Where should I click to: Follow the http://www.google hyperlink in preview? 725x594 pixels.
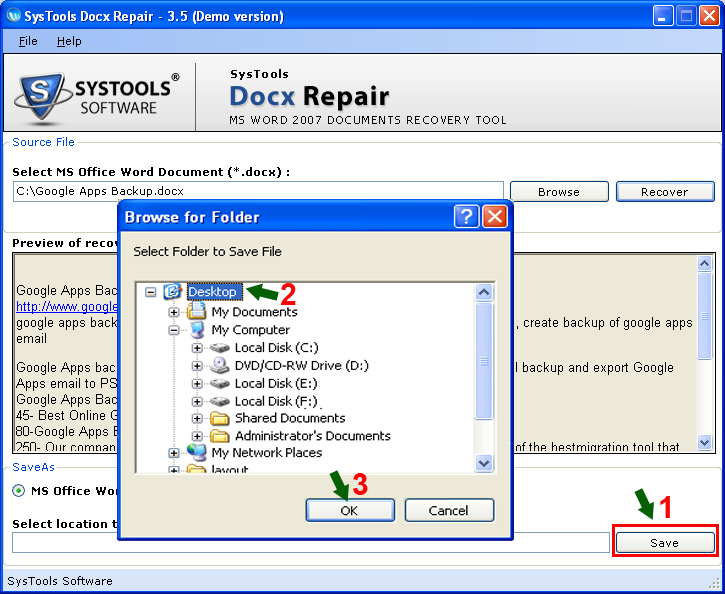click(x=67, y=306)
